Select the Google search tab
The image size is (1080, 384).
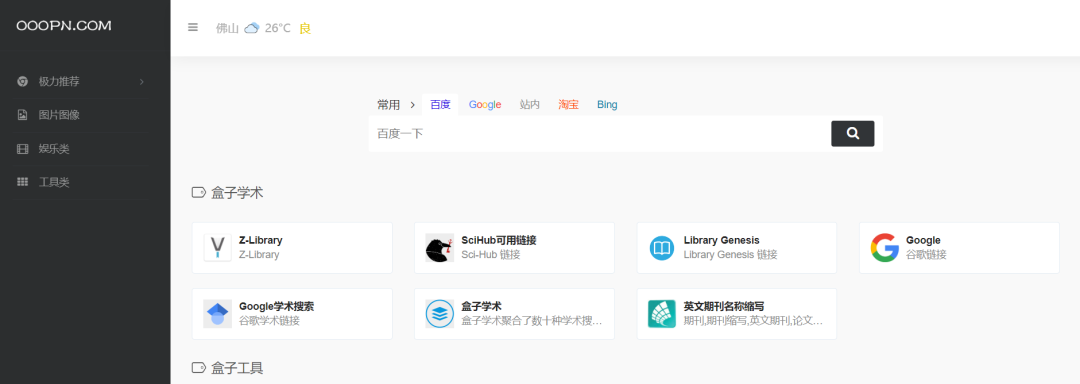point(485,105)
